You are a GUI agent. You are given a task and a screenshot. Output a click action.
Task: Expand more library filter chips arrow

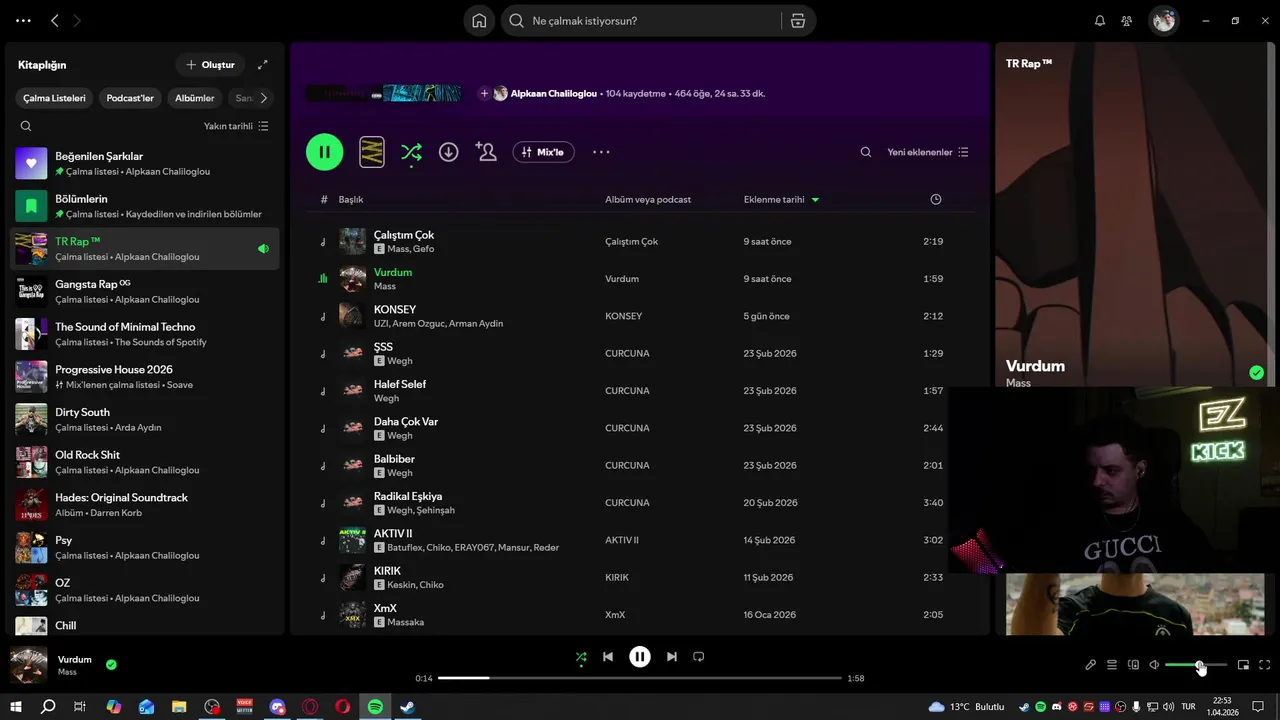(264, 98)
